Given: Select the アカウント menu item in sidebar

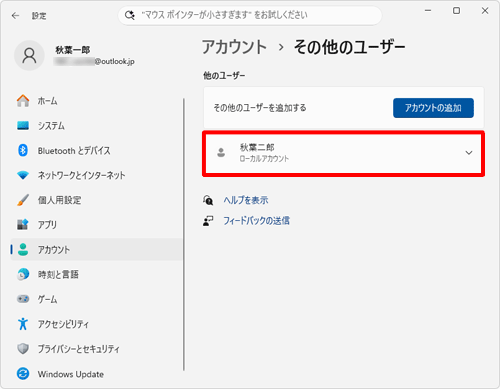Looking at the screenshot, I should (97, 250).
